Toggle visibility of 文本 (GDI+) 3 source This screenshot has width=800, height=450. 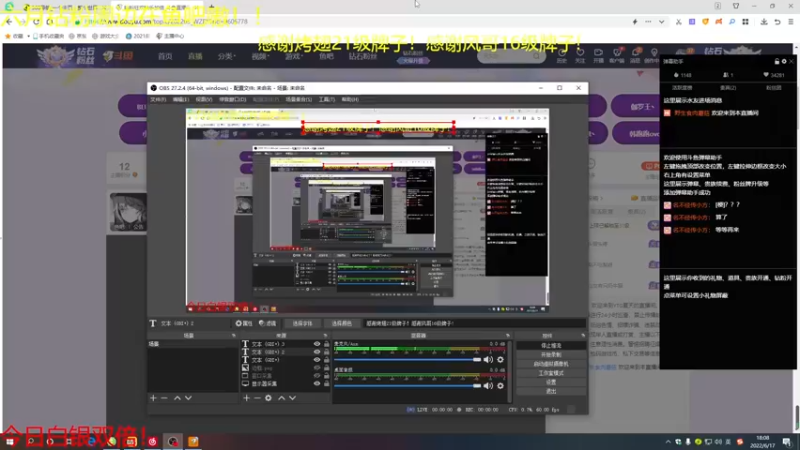(317, 344)
